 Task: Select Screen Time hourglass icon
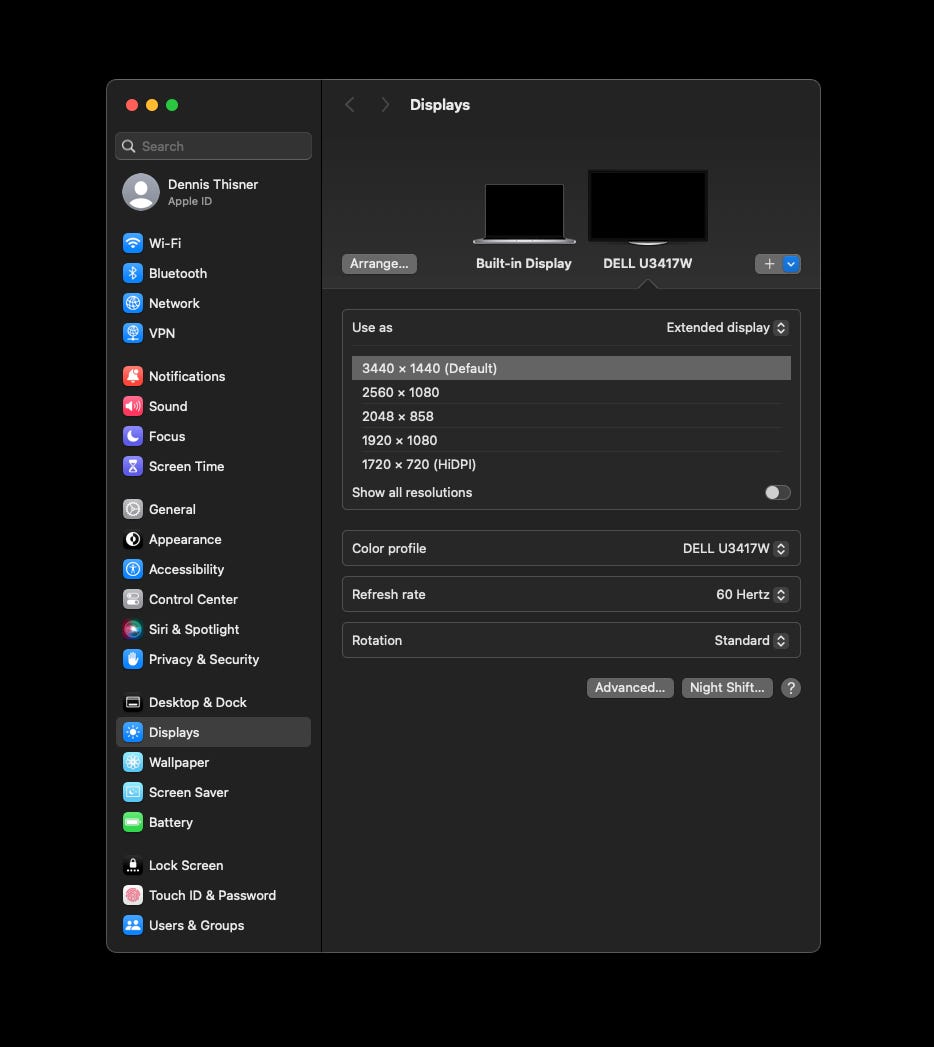(x=133, y=466)
